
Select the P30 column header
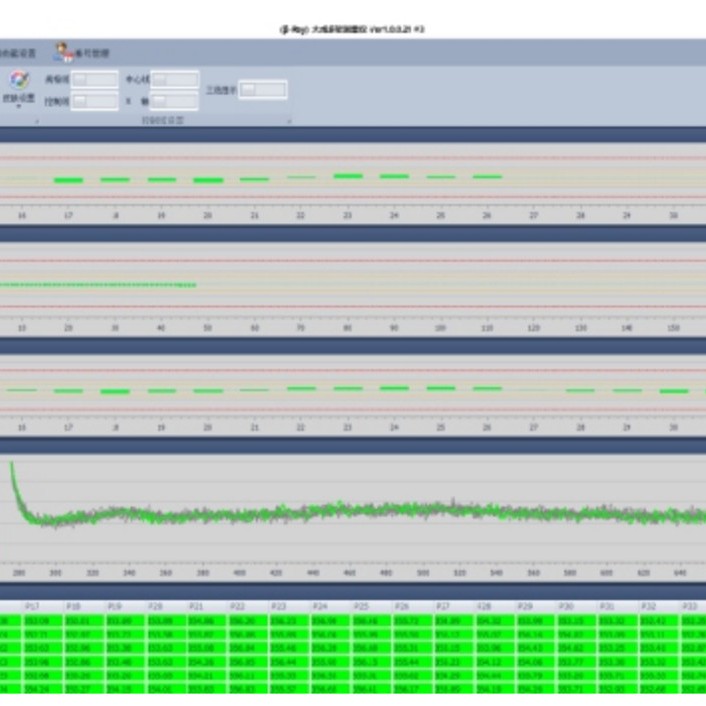pyautogui.click(x=577, y=607)
